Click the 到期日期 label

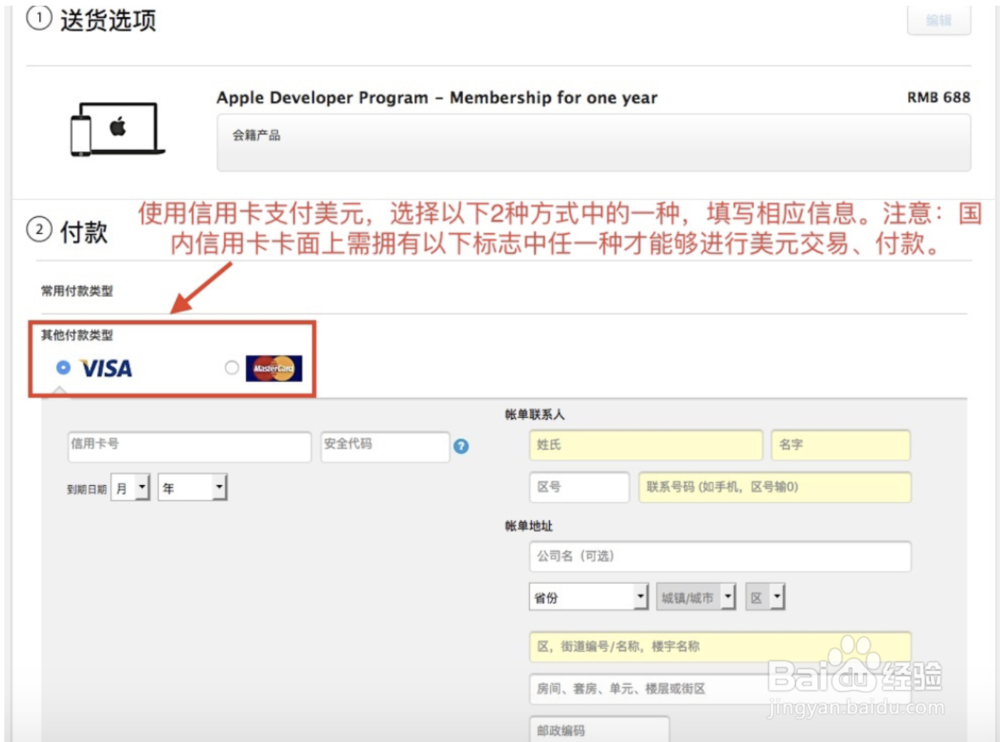87,489
